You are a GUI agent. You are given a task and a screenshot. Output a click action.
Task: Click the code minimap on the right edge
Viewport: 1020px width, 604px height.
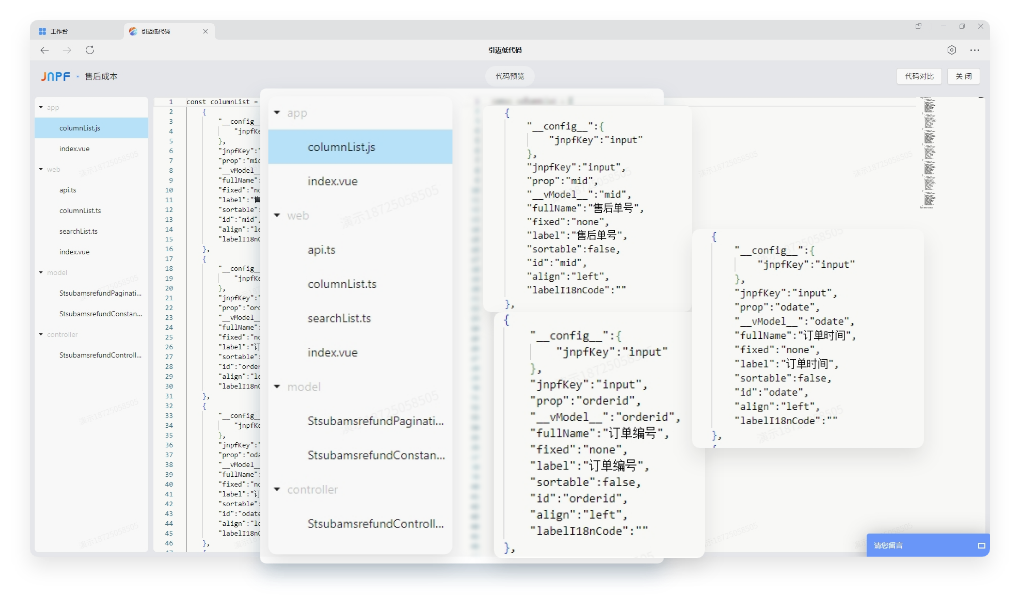[929, 153]
